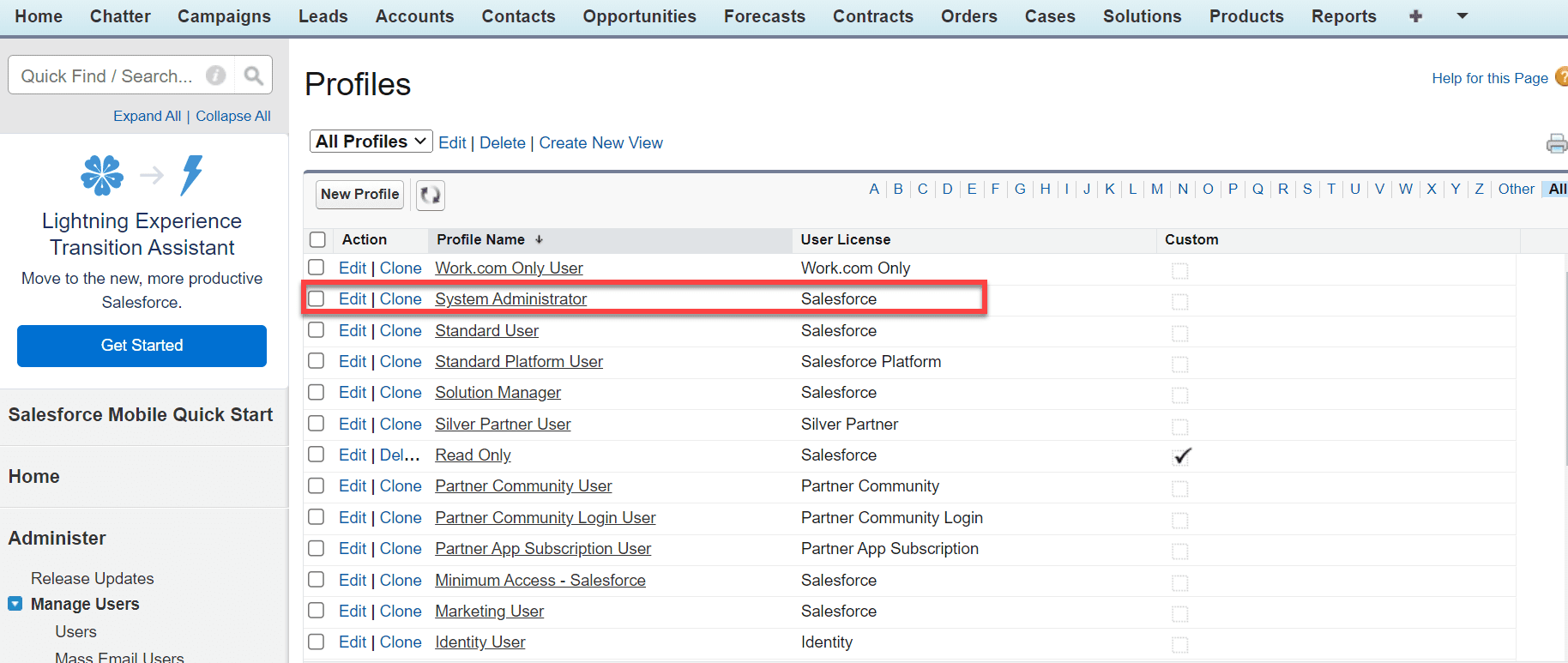Open the Products tab
The height and width of the screenshot is (663, 1568).
pos(1246,16)
